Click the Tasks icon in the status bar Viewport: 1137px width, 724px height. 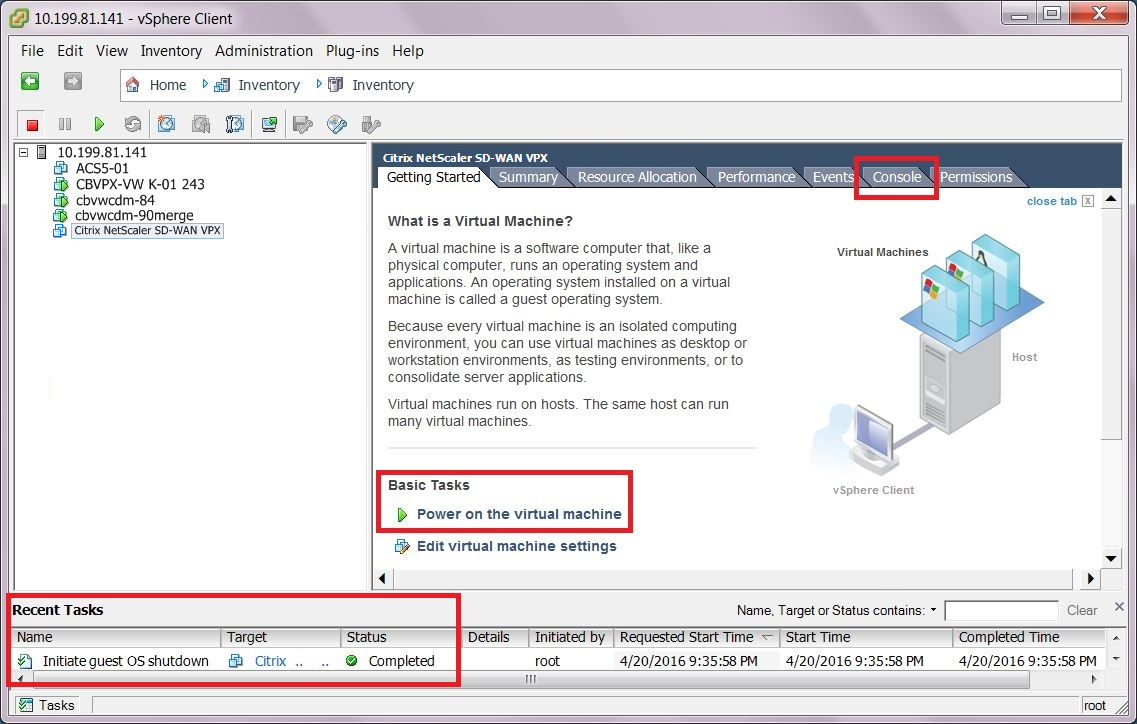click(x=26, y=705)
